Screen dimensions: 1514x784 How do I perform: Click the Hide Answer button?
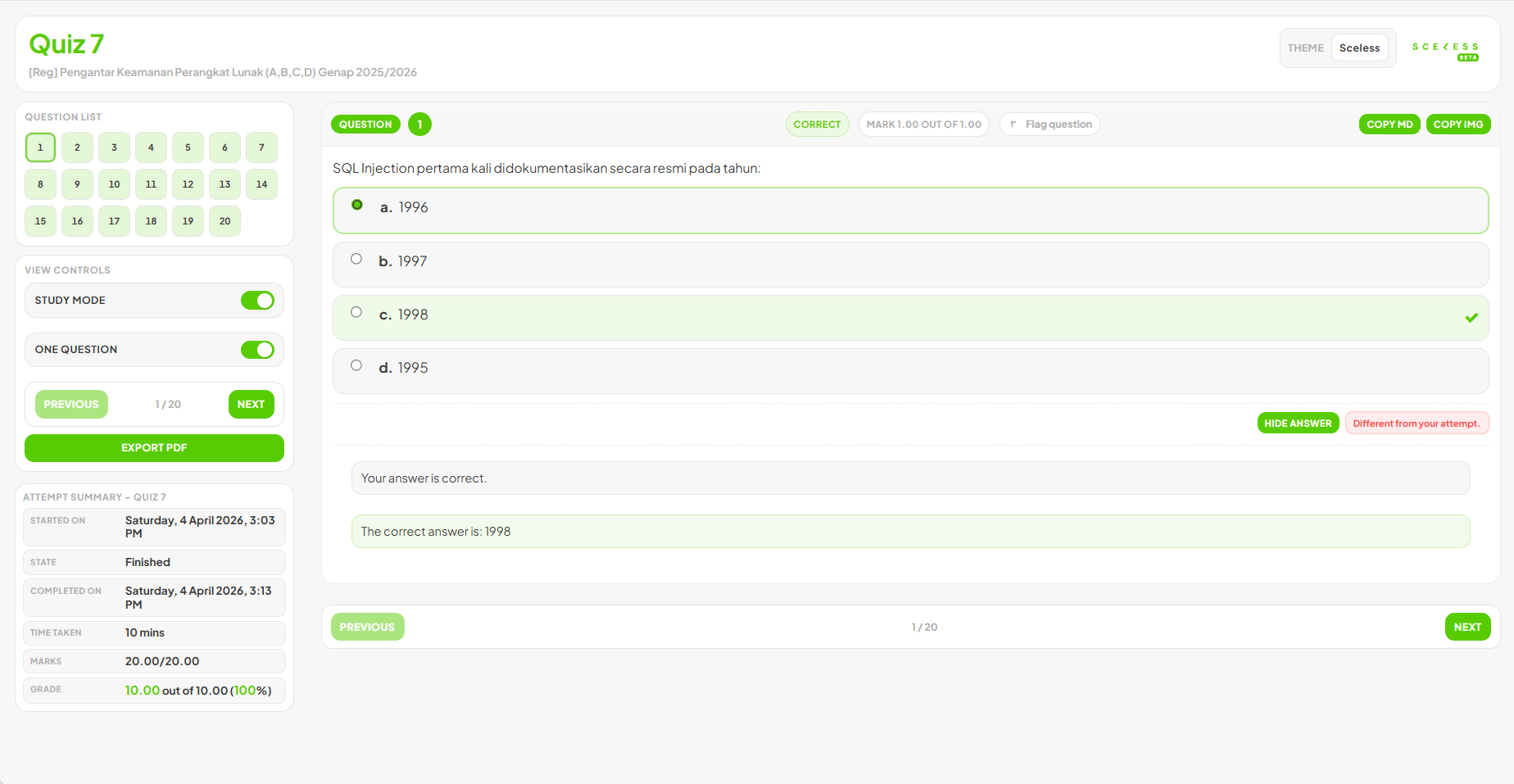1298,424
